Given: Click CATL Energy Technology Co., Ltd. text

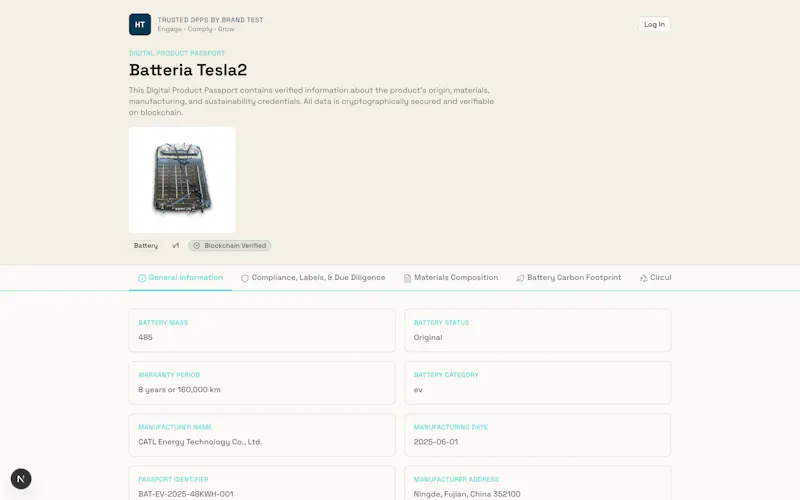Looking at the screenshot, I should pyautogui.click(x=200, y=442).
